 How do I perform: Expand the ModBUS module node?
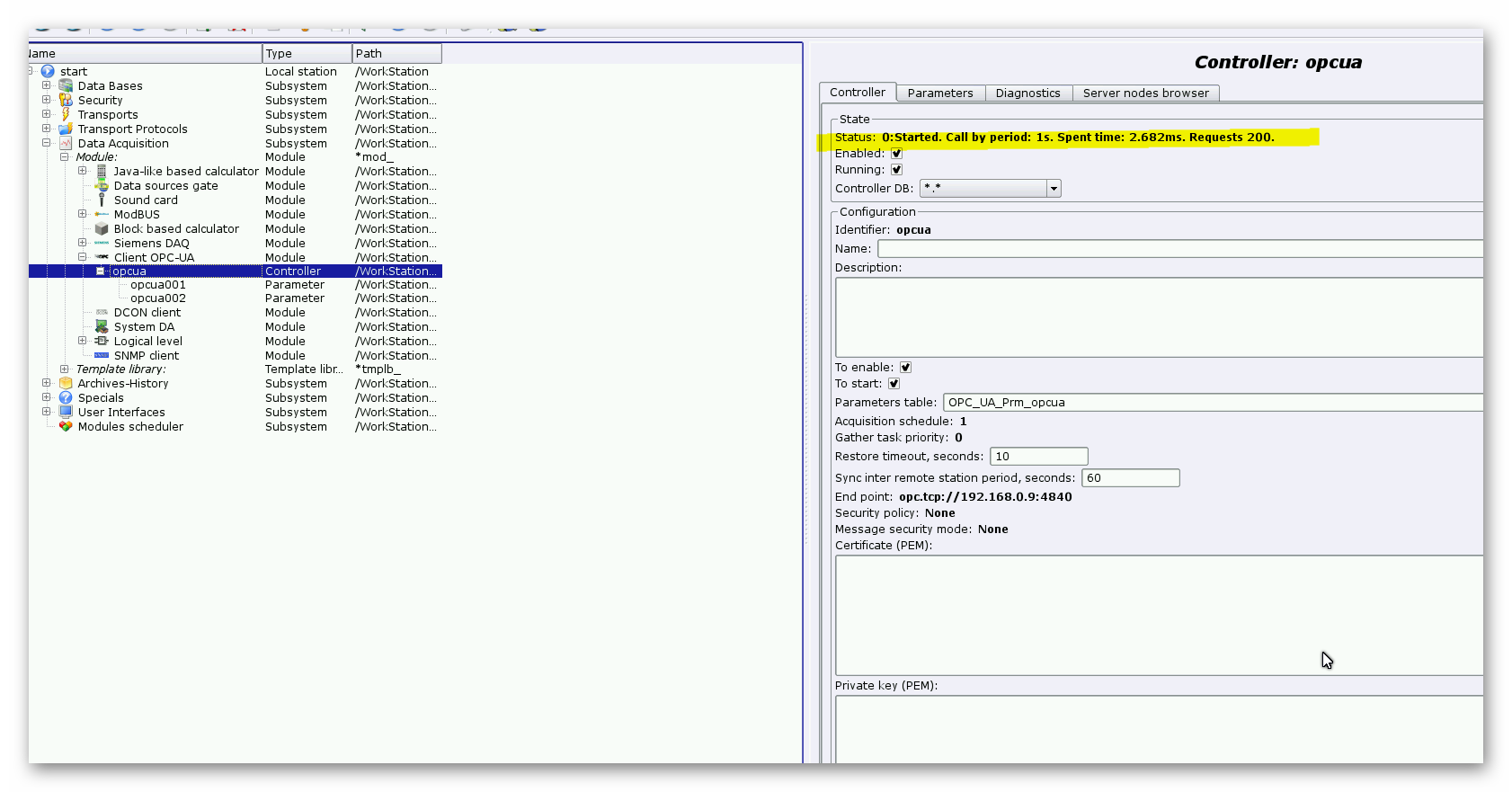click(82, 214)
